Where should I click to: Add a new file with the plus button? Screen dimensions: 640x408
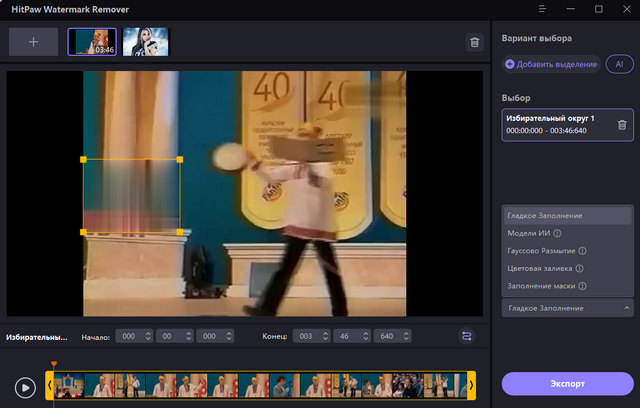coord(33,42)
